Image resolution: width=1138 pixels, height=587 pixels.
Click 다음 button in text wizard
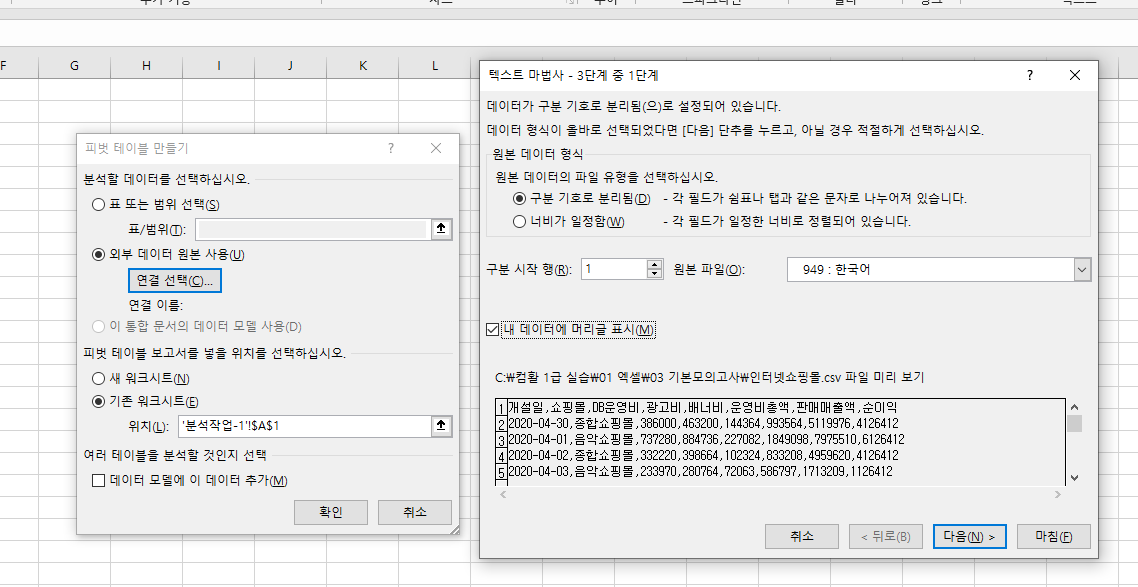969,536
